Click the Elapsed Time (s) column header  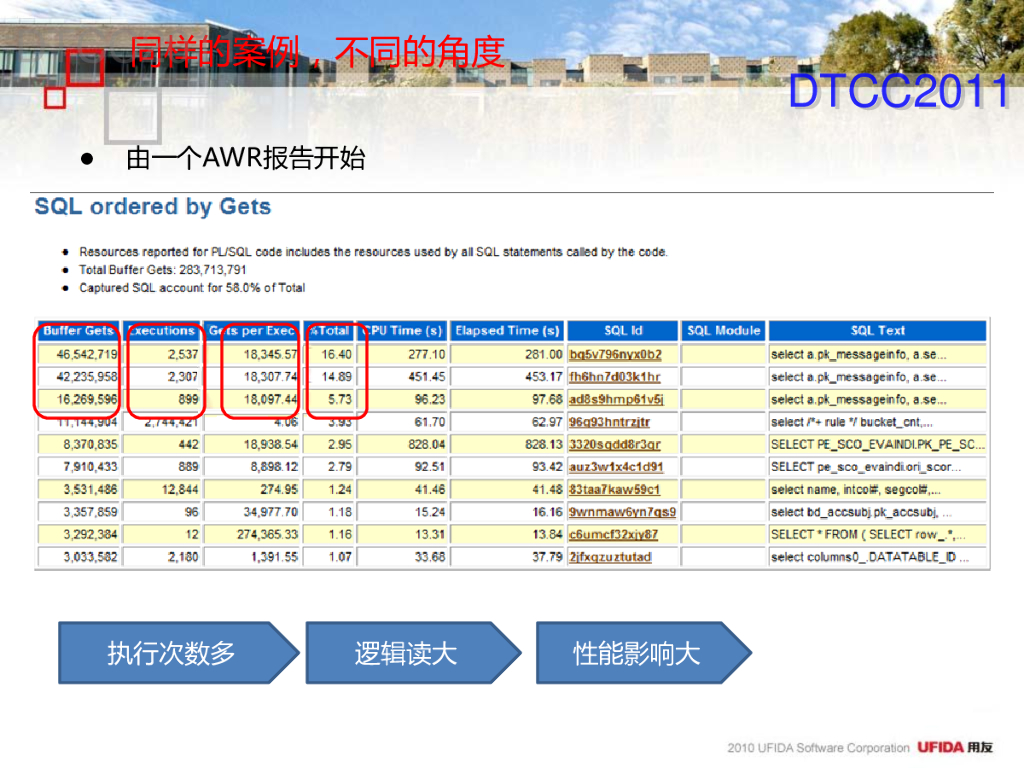pos(507,331)
